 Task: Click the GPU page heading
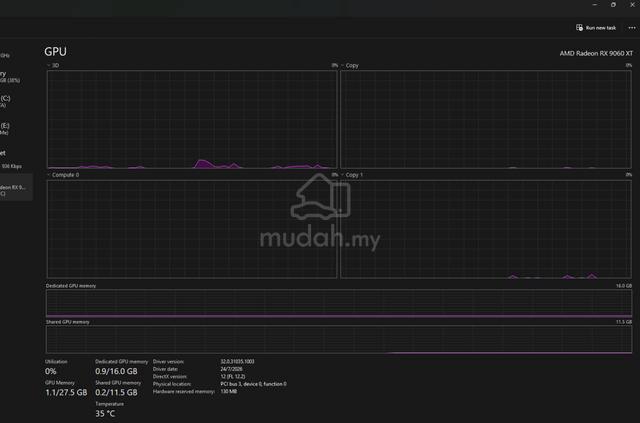coord(56,52)
